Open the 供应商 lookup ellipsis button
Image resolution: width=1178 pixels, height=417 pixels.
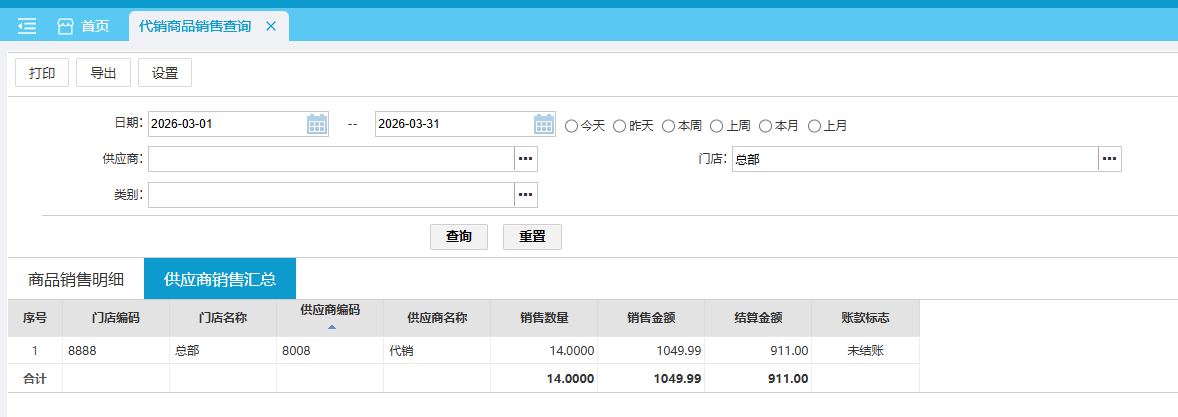click(526, 159)
